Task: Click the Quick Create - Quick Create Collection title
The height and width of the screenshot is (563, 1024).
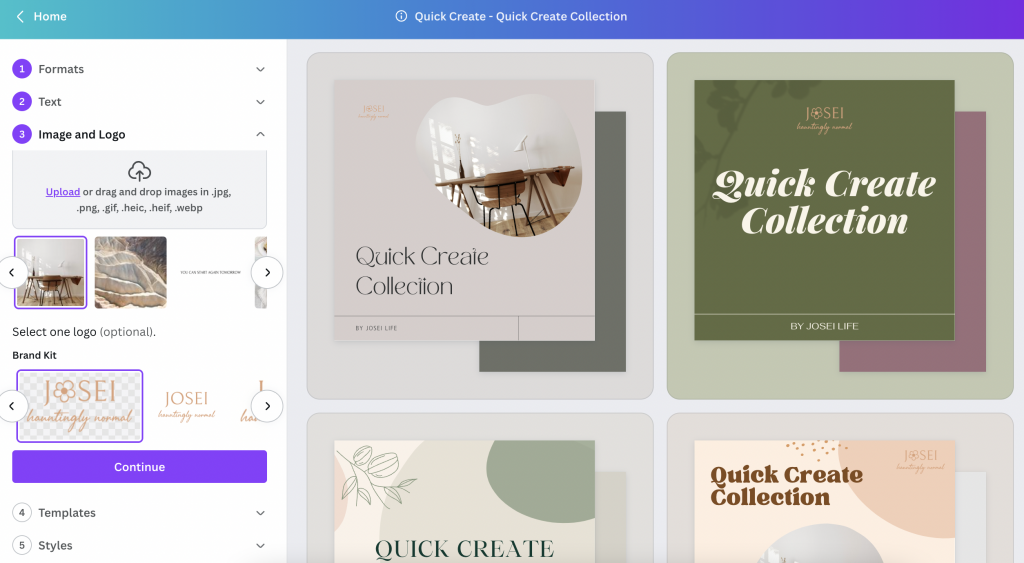Action: [x=520, y=16]
